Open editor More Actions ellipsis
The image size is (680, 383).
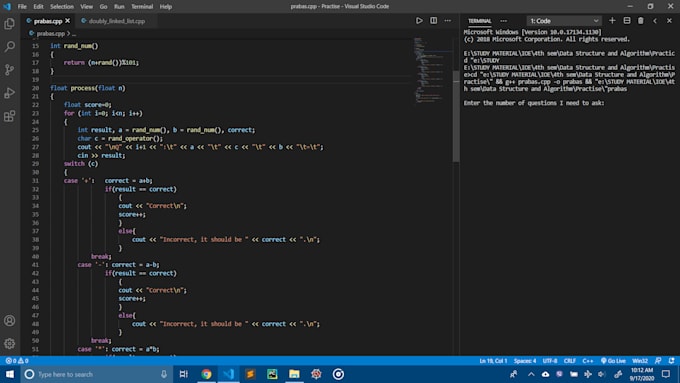(x=448, y=21)
